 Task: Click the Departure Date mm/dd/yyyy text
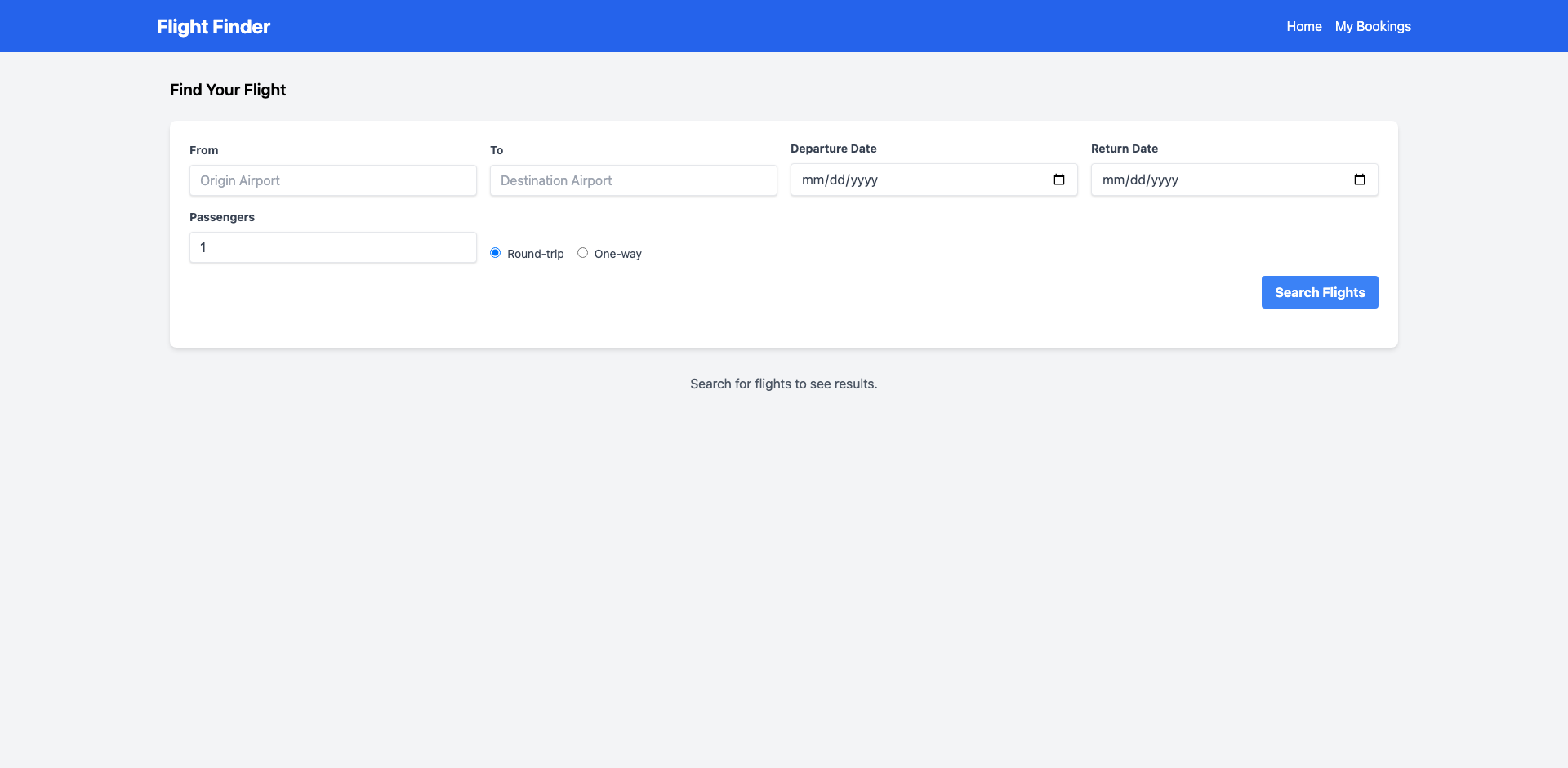point(840,180)
